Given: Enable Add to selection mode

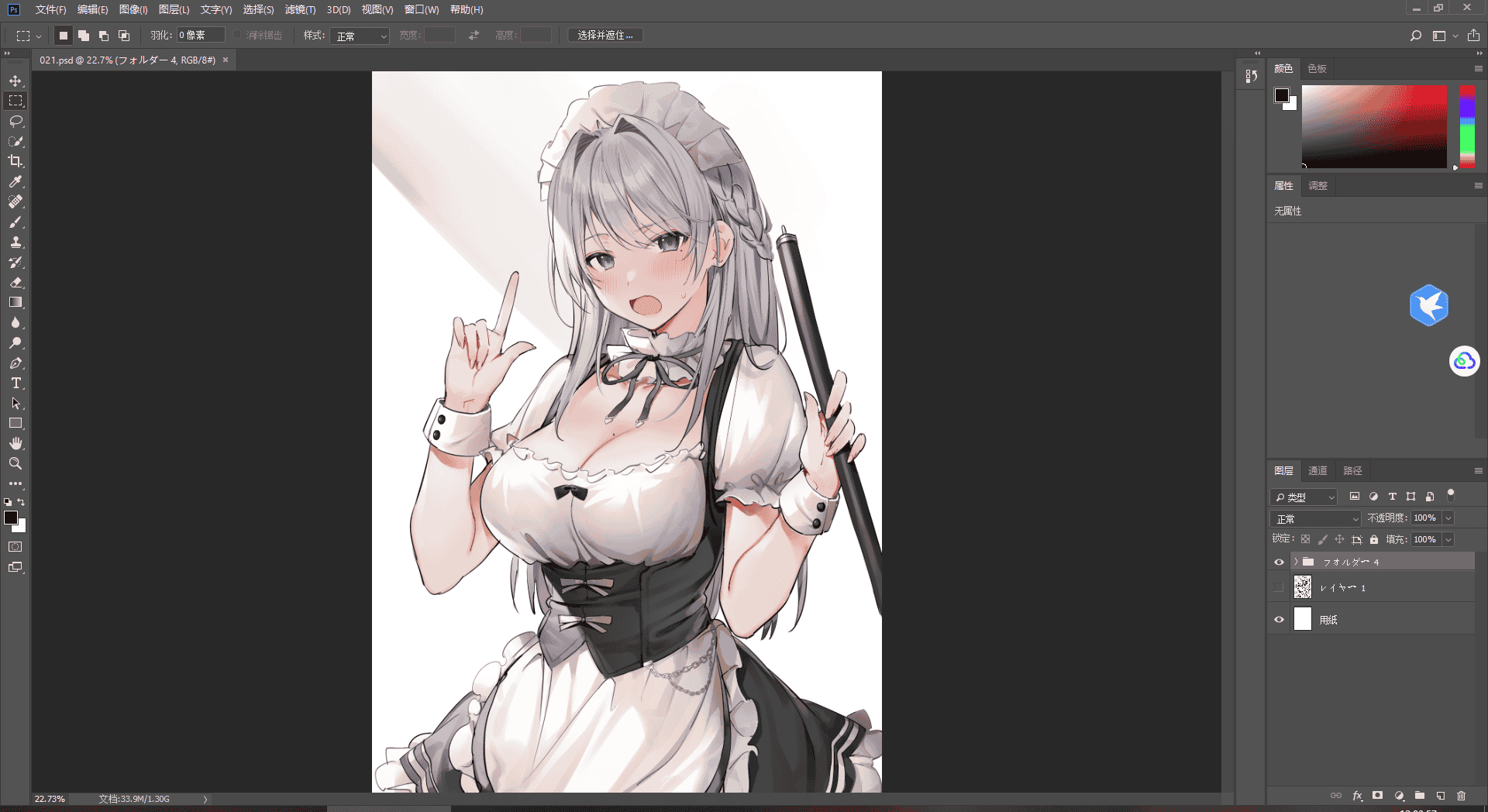Looking at the screenshot, I should (x=84, y=36).
